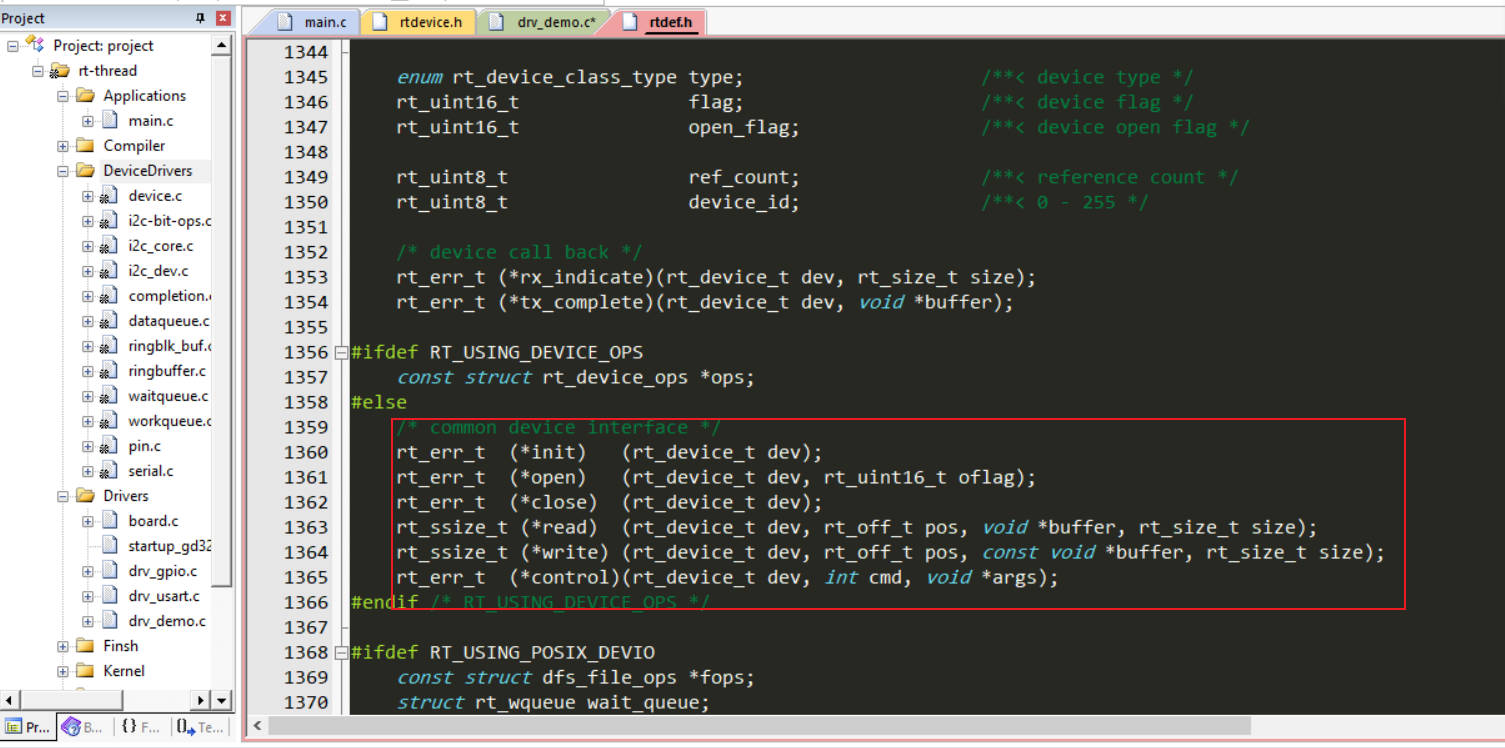Collapse the #ifdef RT_USING_DEVICE_OPS fold marker

point(341,352)
